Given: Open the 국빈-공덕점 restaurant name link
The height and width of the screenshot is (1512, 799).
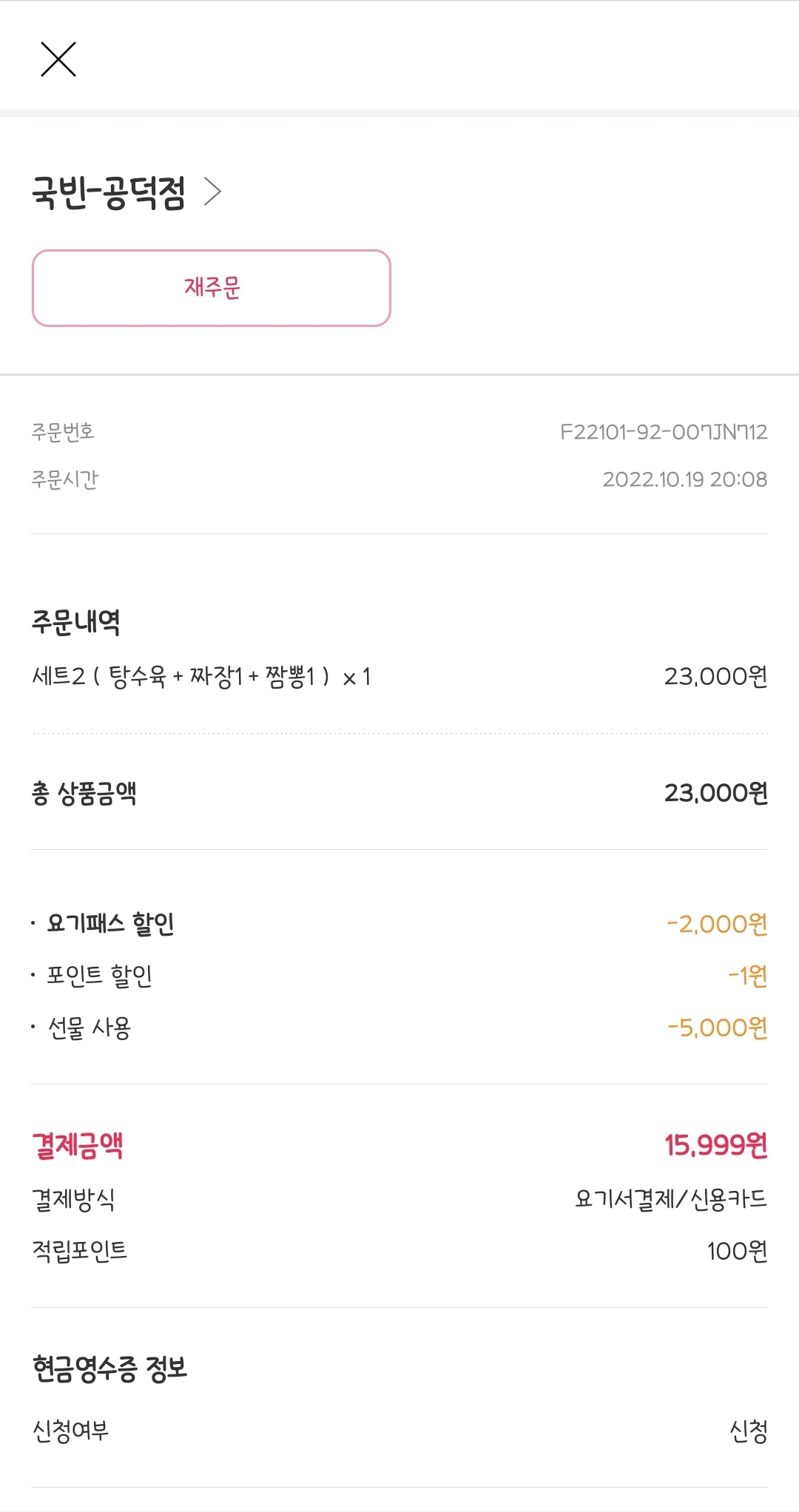Looking at the screenshot, I should [109, 193].
